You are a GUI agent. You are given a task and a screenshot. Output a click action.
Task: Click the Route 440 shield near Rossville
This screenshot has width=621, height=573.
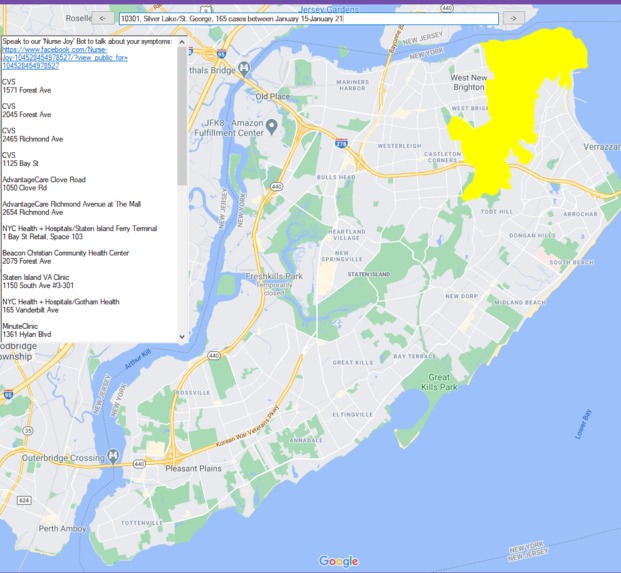click(x=214, y=355)
